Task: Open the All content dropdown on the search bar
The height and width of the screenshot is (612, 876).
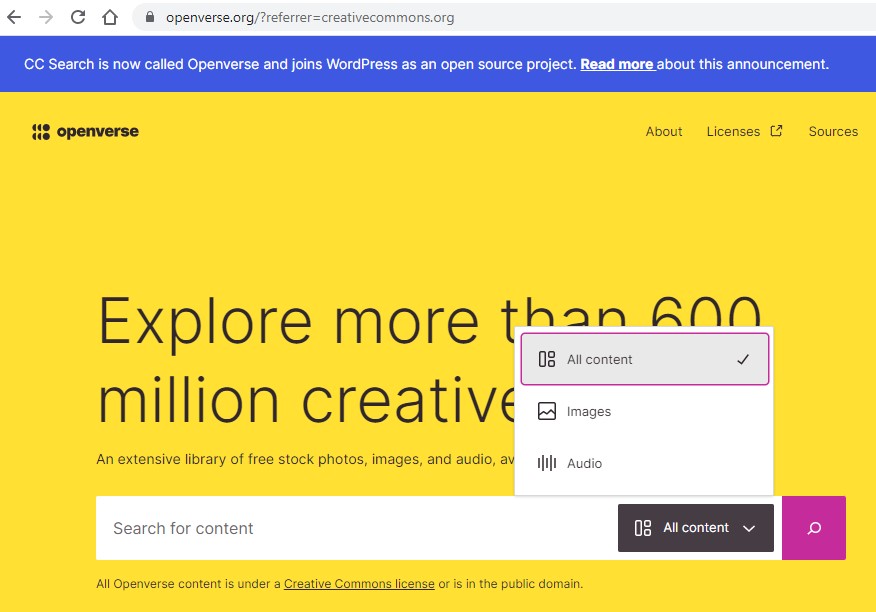Action: coord(695,527)
